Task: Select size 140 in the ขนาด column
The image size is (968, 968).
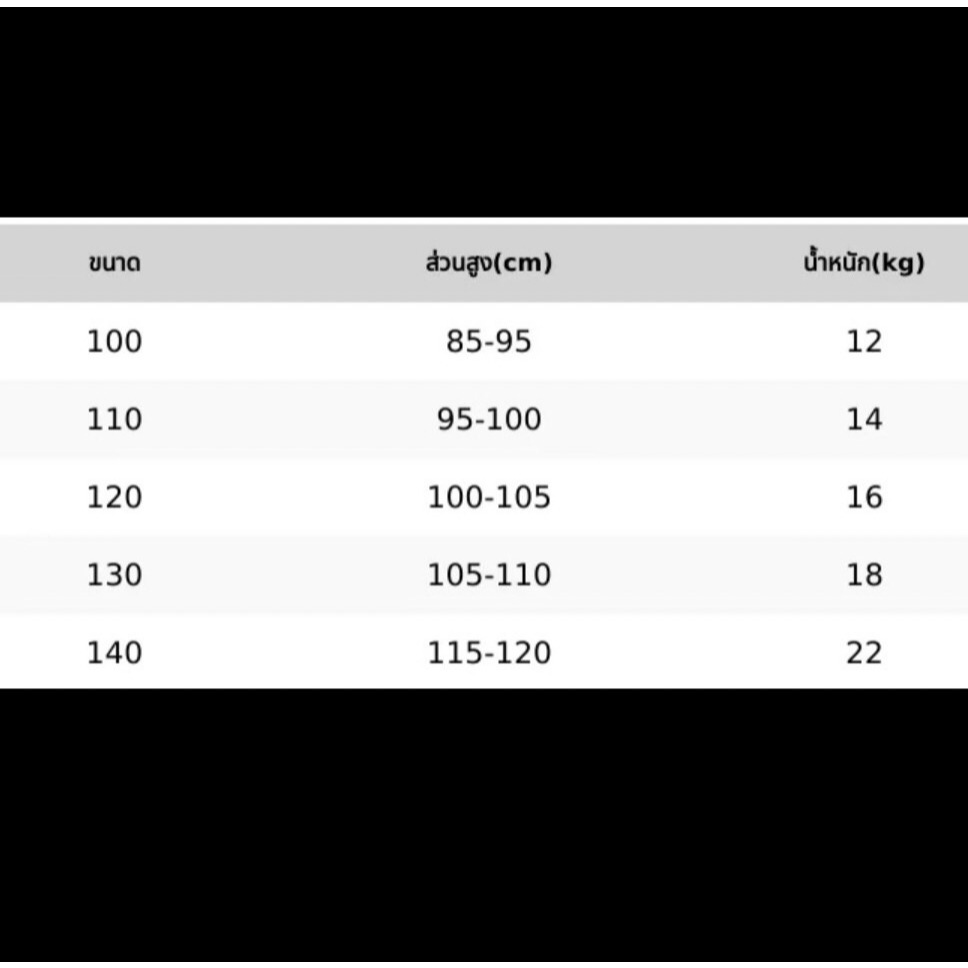Action: point(115,653)
